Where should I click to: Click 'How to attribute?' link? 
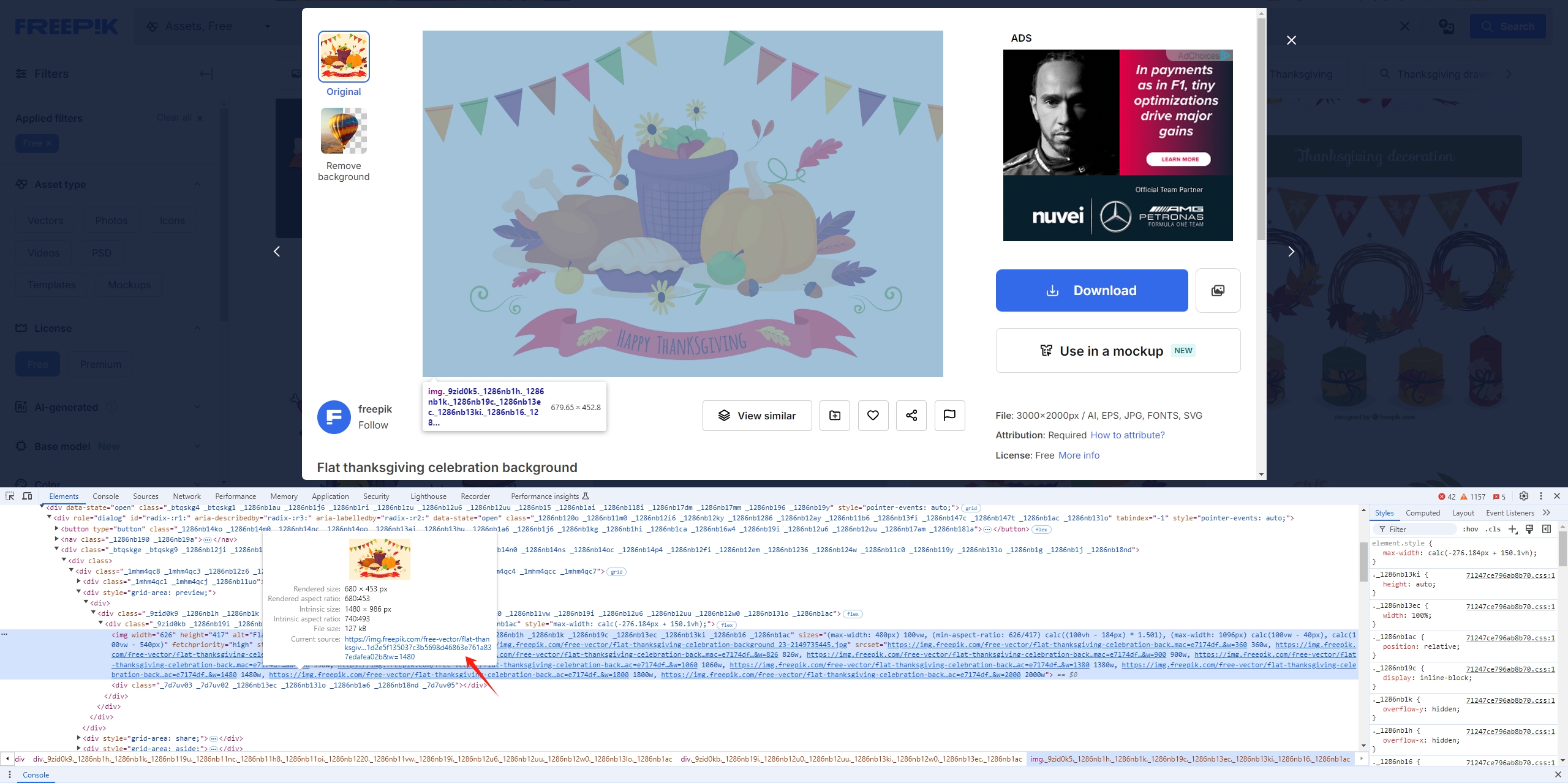point(1127,434)
